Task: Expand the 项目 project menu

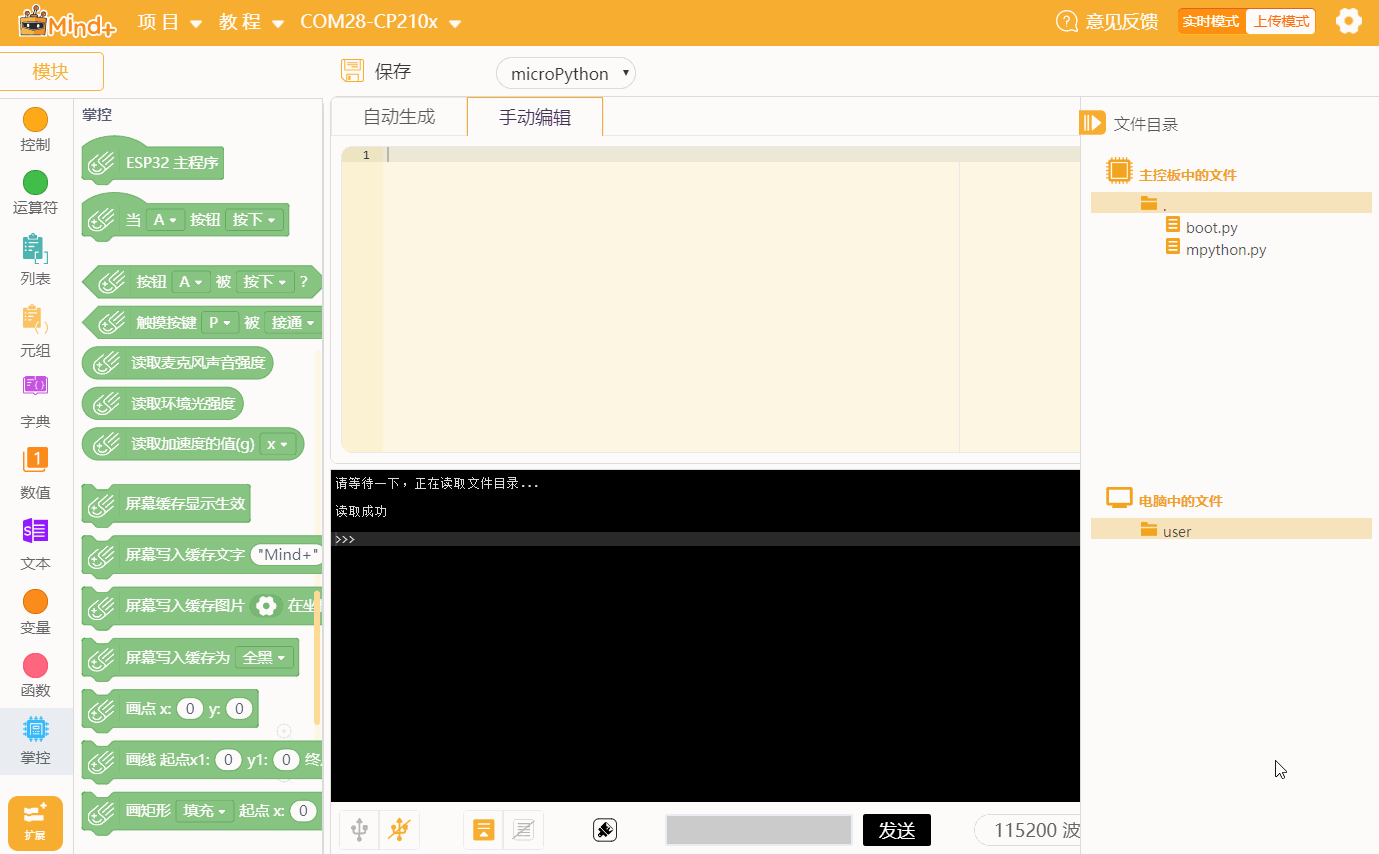Action: (169, 22)
